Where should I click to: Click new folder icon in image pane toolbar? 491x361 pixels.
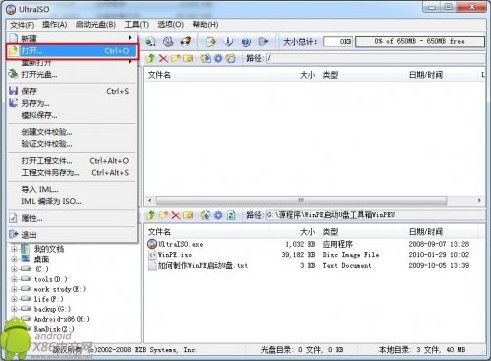click(x=176, y=58)
